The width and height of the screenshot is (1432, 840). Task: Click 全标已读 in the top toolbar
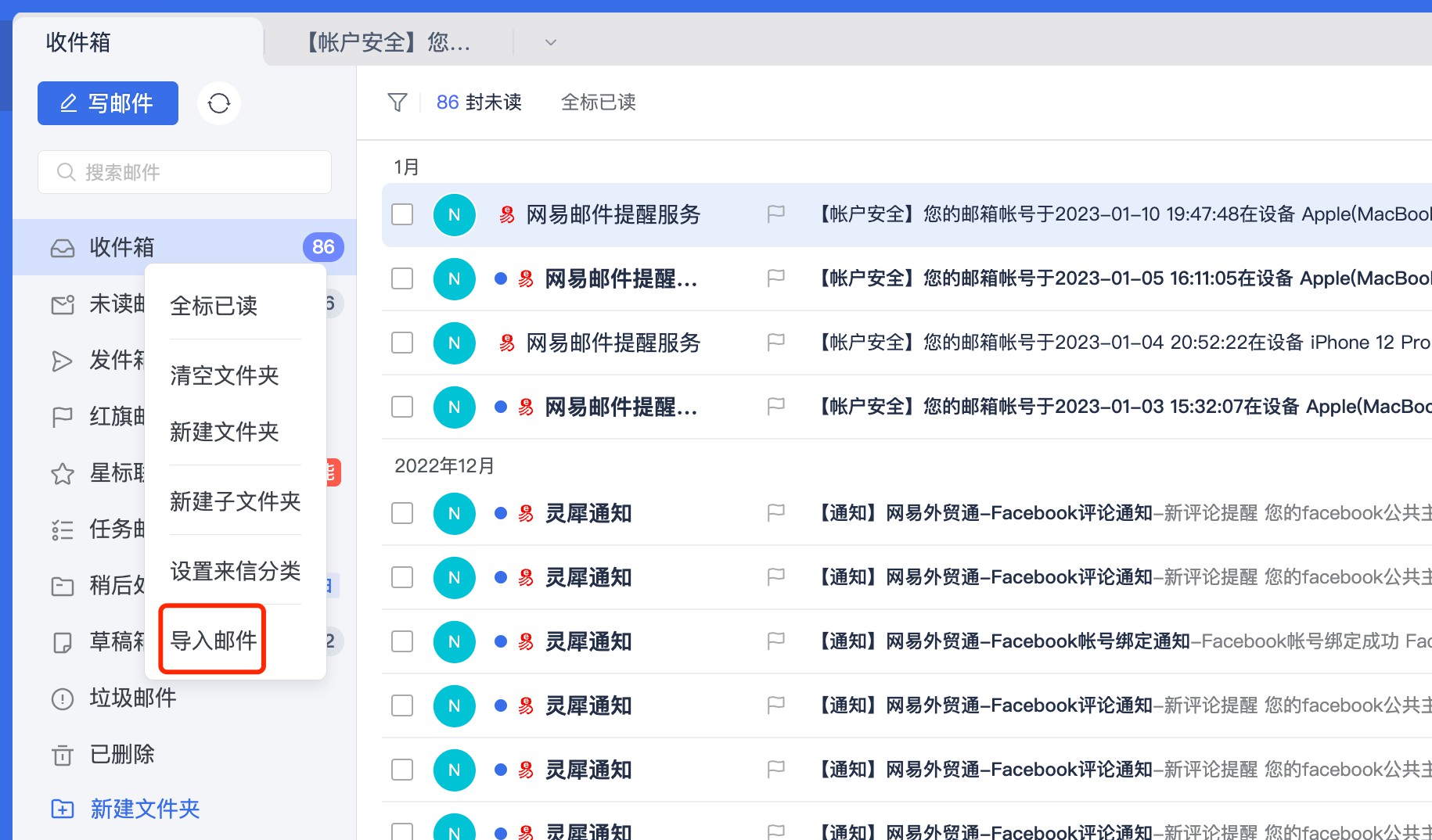click(x=598, y=102)
